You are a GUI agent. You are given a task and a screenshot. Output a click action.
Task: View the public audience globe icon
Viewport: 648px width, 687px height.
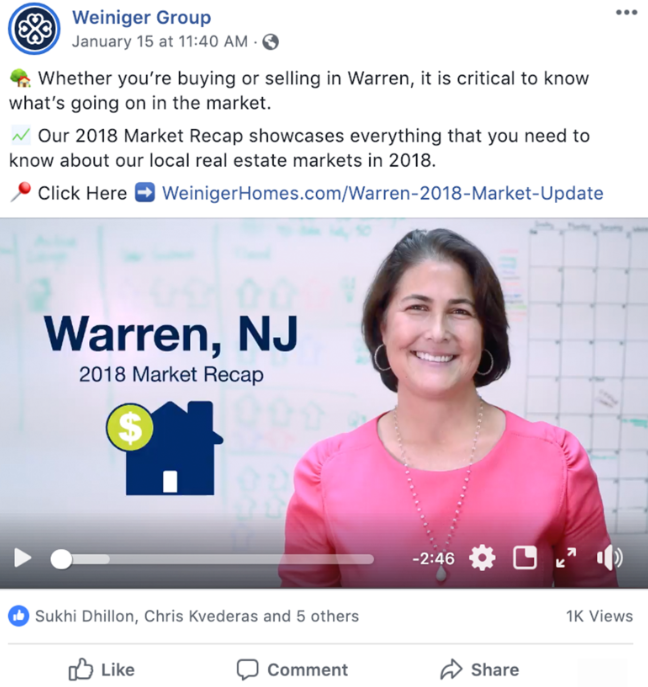(270, 42)
